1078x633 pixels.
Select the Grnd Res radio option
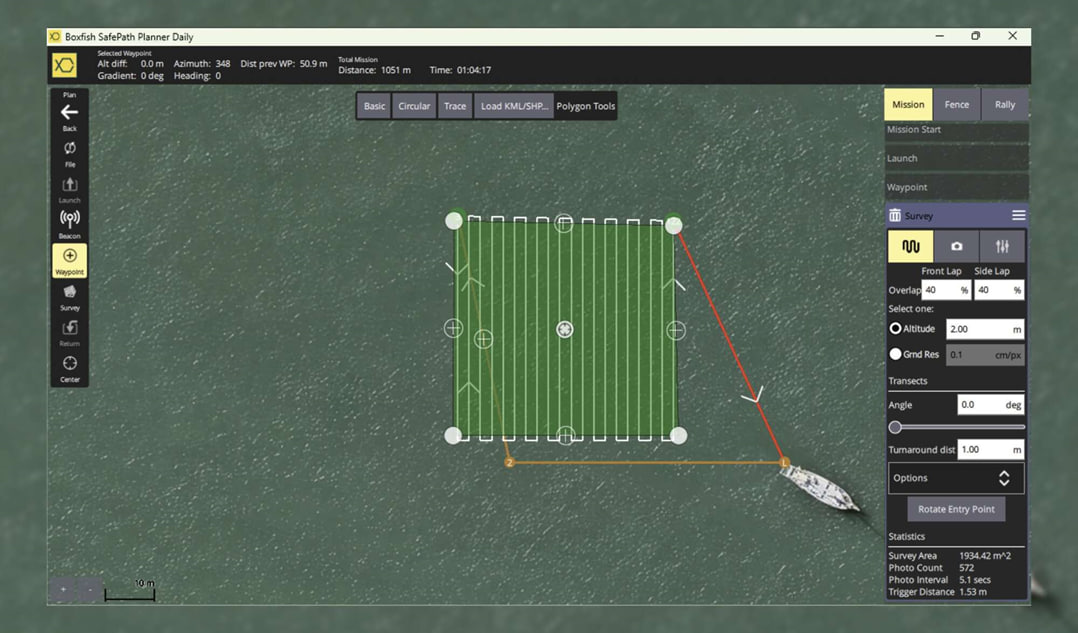click(896, 354)
